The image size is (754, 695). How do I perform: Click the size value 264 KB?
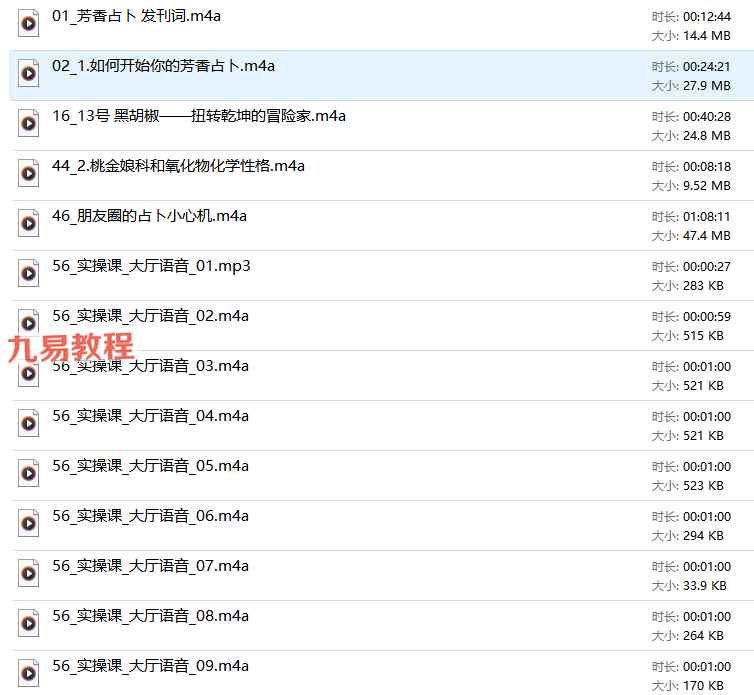(704, 636)
